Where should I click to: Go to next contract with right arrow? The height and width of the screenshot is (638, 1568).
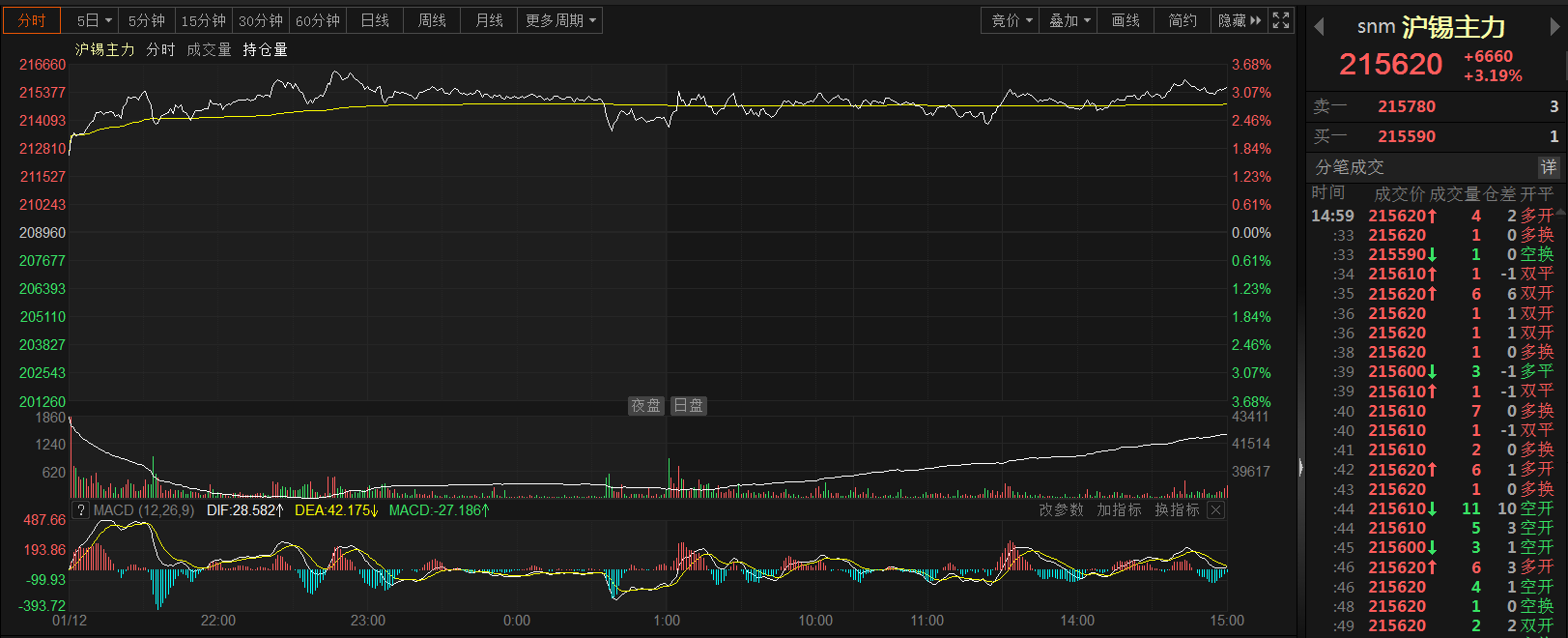[x=1554, y=27]
